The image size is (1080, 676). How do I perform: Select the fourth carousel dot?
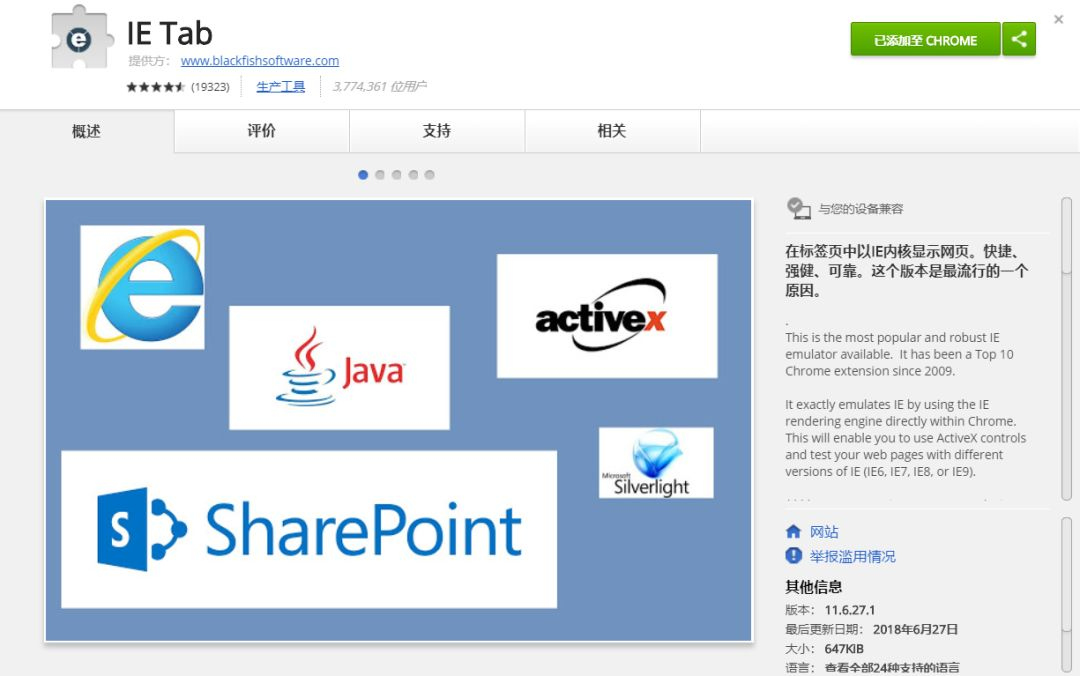point(413,175)
